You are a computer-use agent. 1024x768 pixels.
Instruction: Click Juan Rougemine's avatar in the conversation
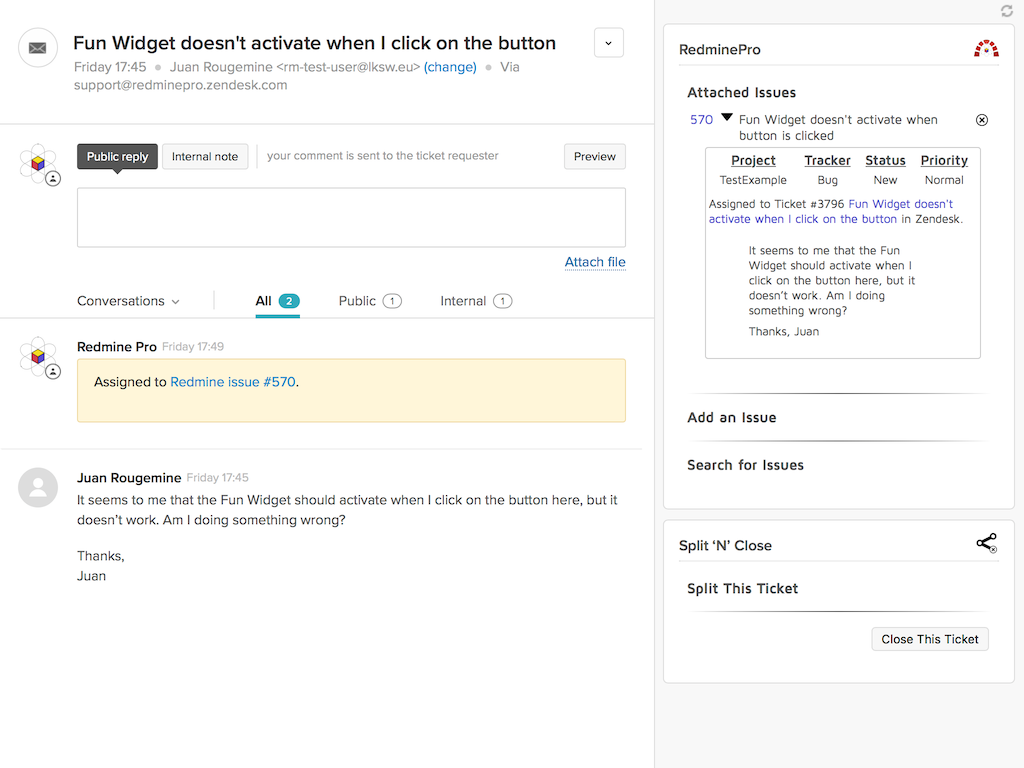[37, 487]
